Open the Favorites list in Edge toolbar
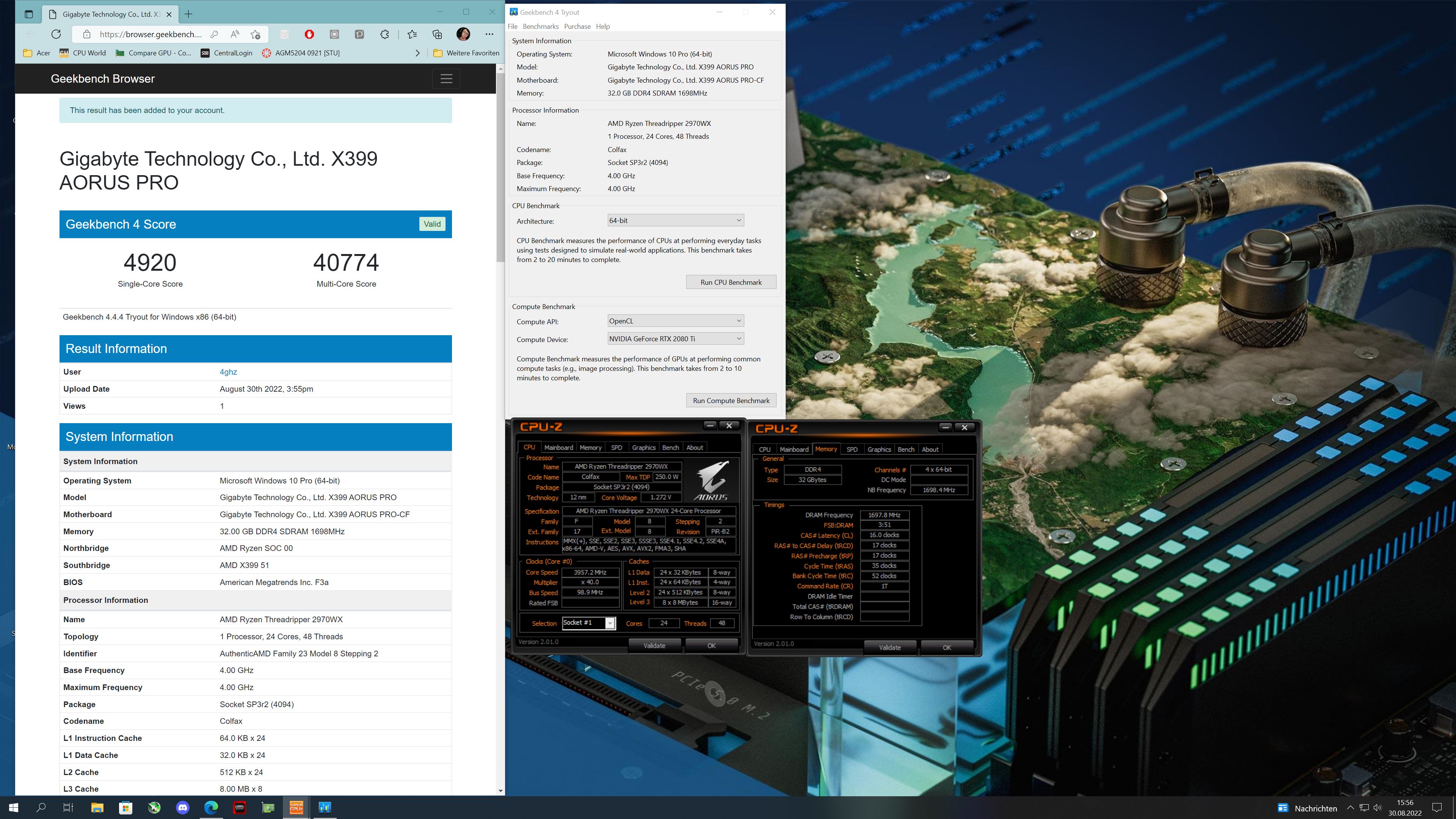 pyautogui.click(x=412, y=35)
